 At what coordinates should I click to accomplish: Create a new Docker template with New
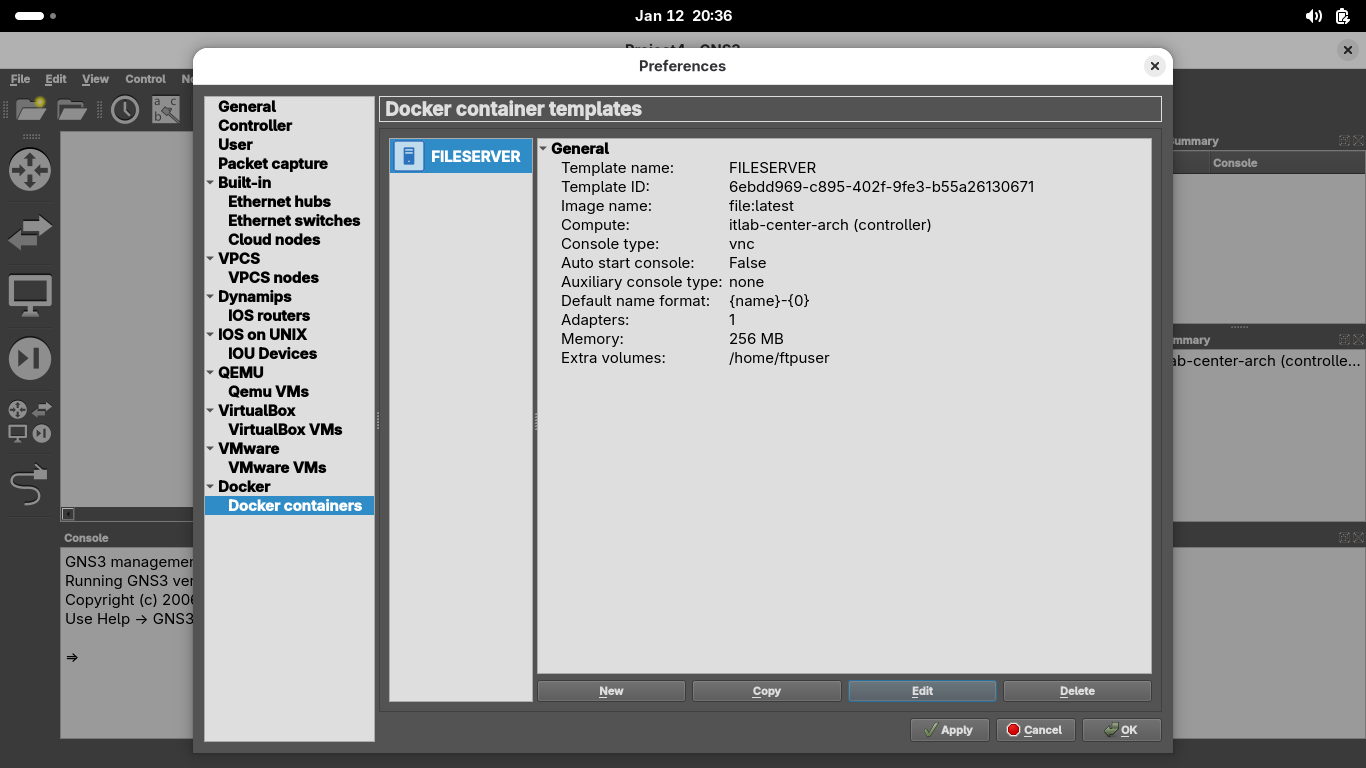pyautogui.click(x=611, y=691)
